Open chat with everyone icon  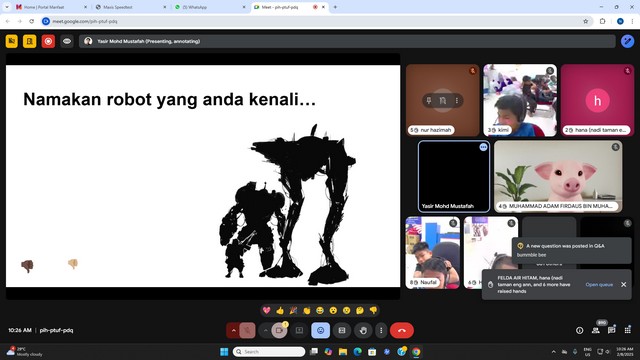611,330
